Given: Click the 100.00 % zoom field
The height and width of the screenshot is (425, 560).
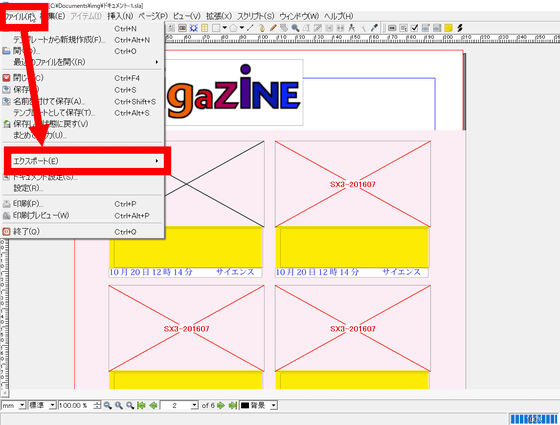Looking at the screenshot, I should pos(76,405).
